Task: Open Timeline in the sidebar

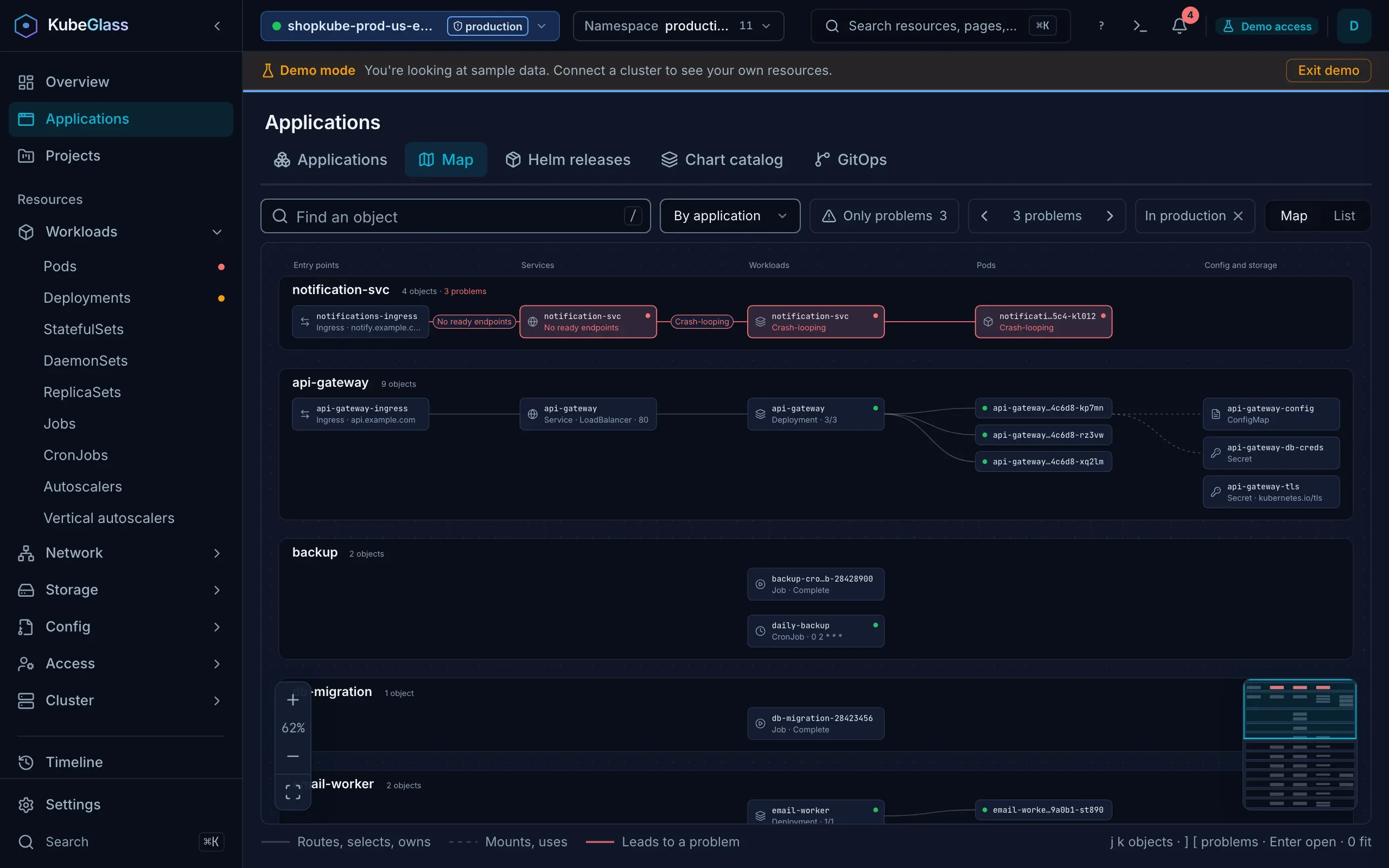Action: [121, 762]
